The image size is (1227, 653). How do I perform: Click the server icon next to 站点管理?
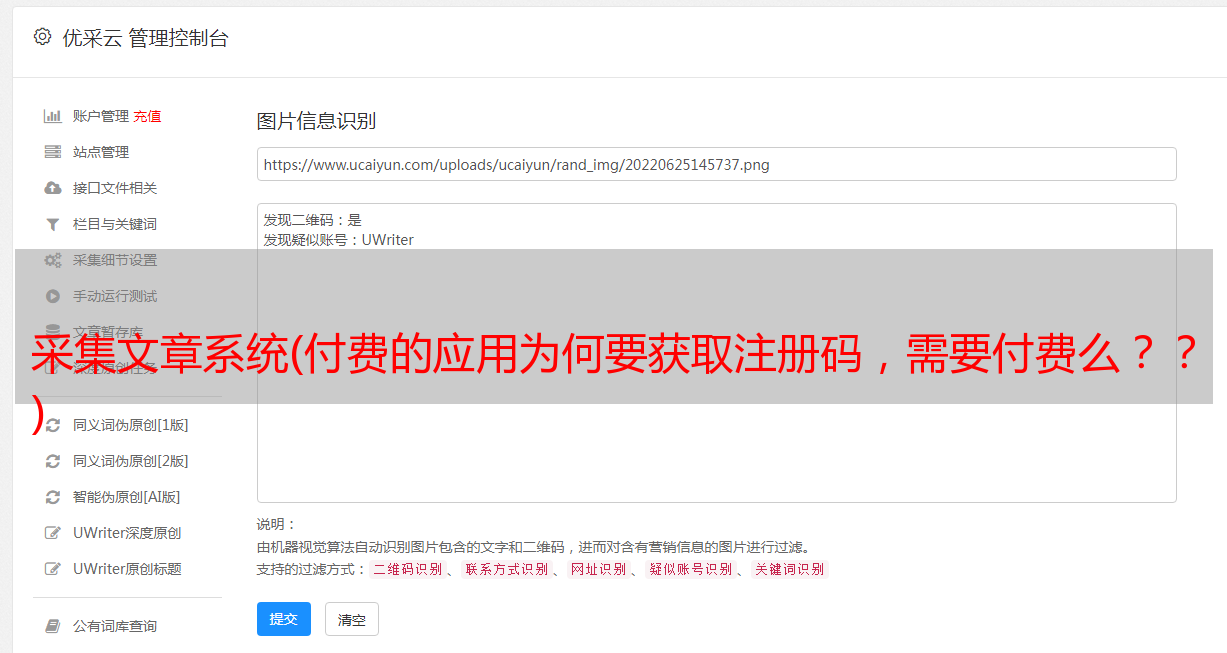click(x=53, y=152)
